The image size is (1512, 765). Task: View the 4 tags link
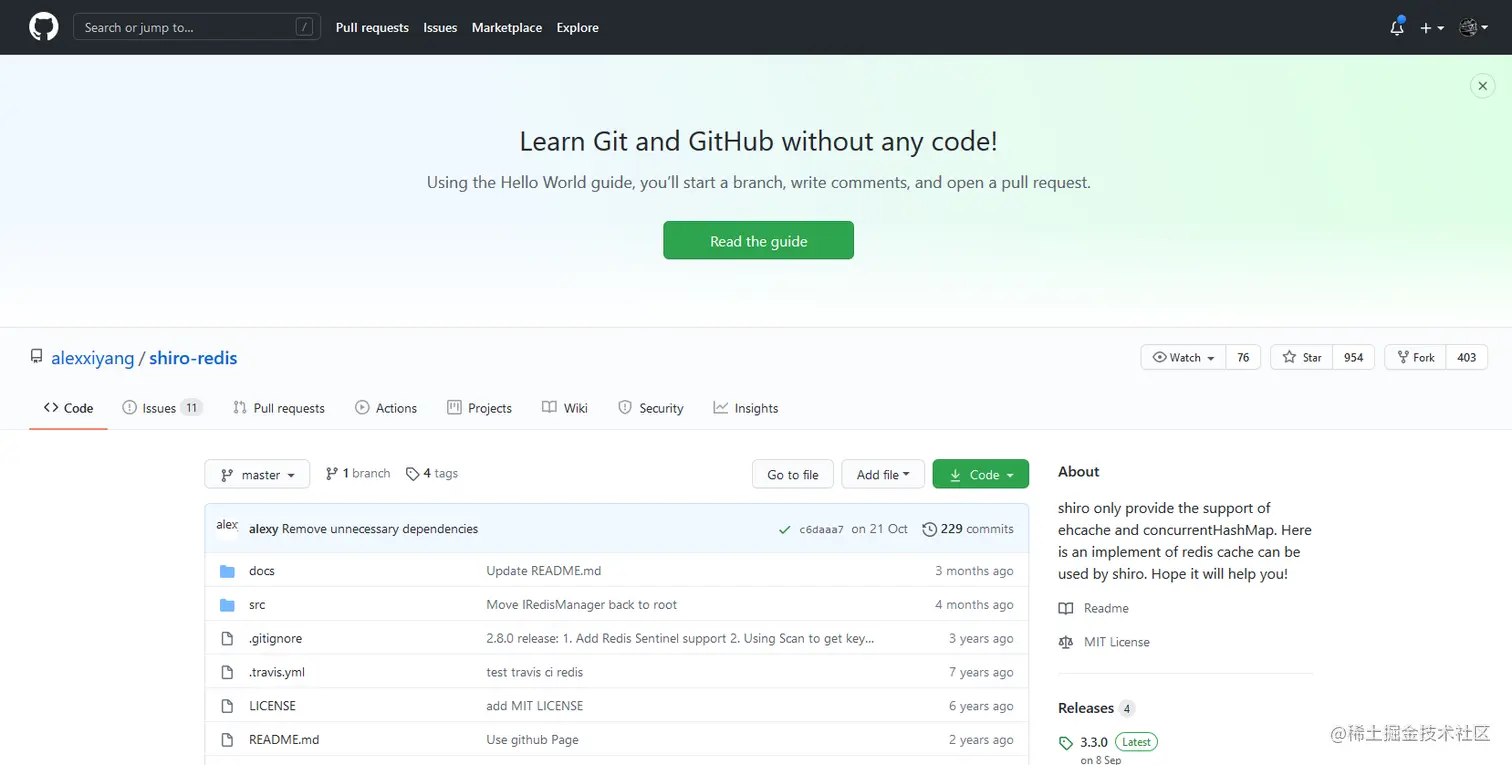coord(432,473)
